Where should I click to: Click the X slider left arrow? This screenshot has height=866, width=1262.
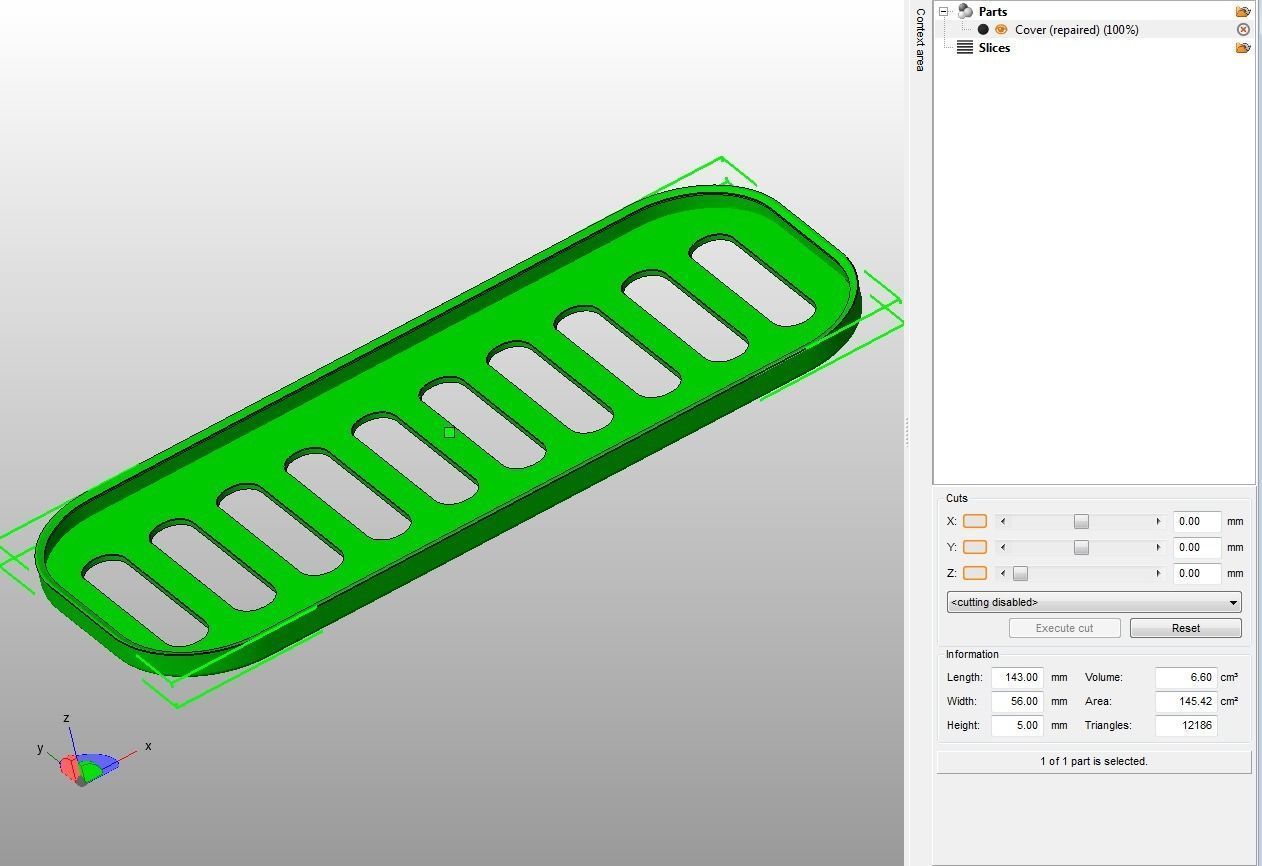[x=1003, y=521]
